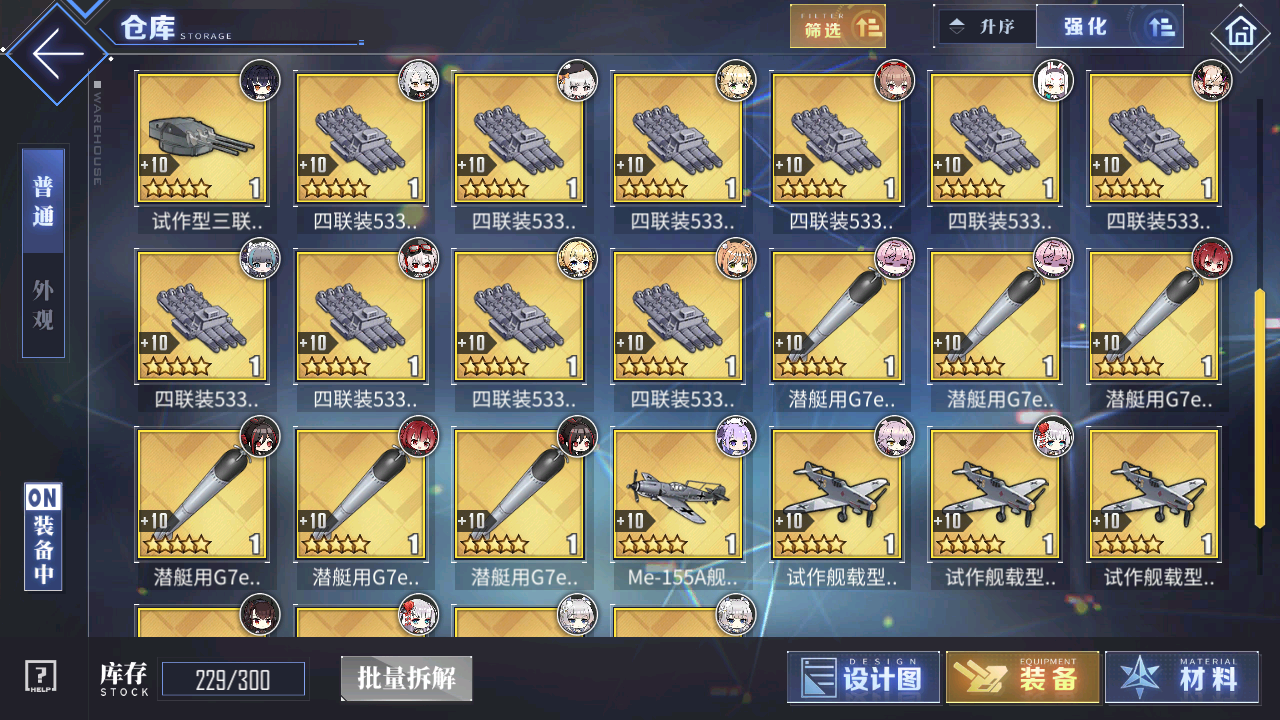This screenshot has width=1280, height=720.
Task: Switch to the 外观 tab
Action: [x=44, y=306]
